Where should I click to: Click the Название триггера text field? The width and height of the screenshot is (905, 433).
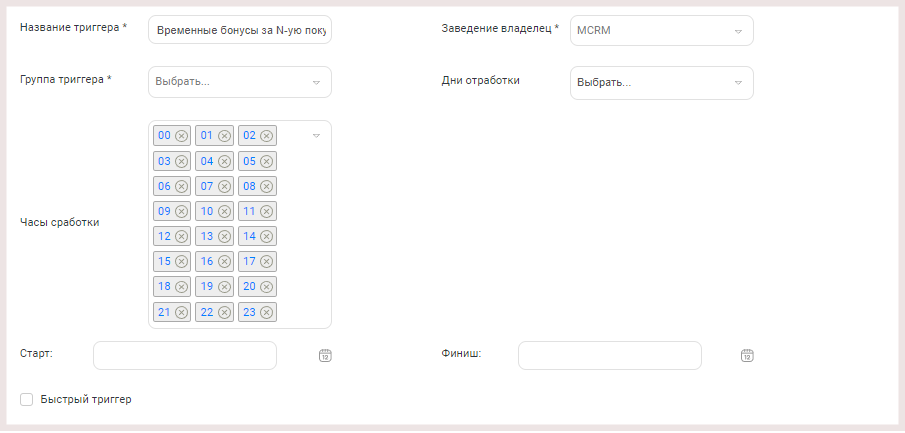pos(240,30)
